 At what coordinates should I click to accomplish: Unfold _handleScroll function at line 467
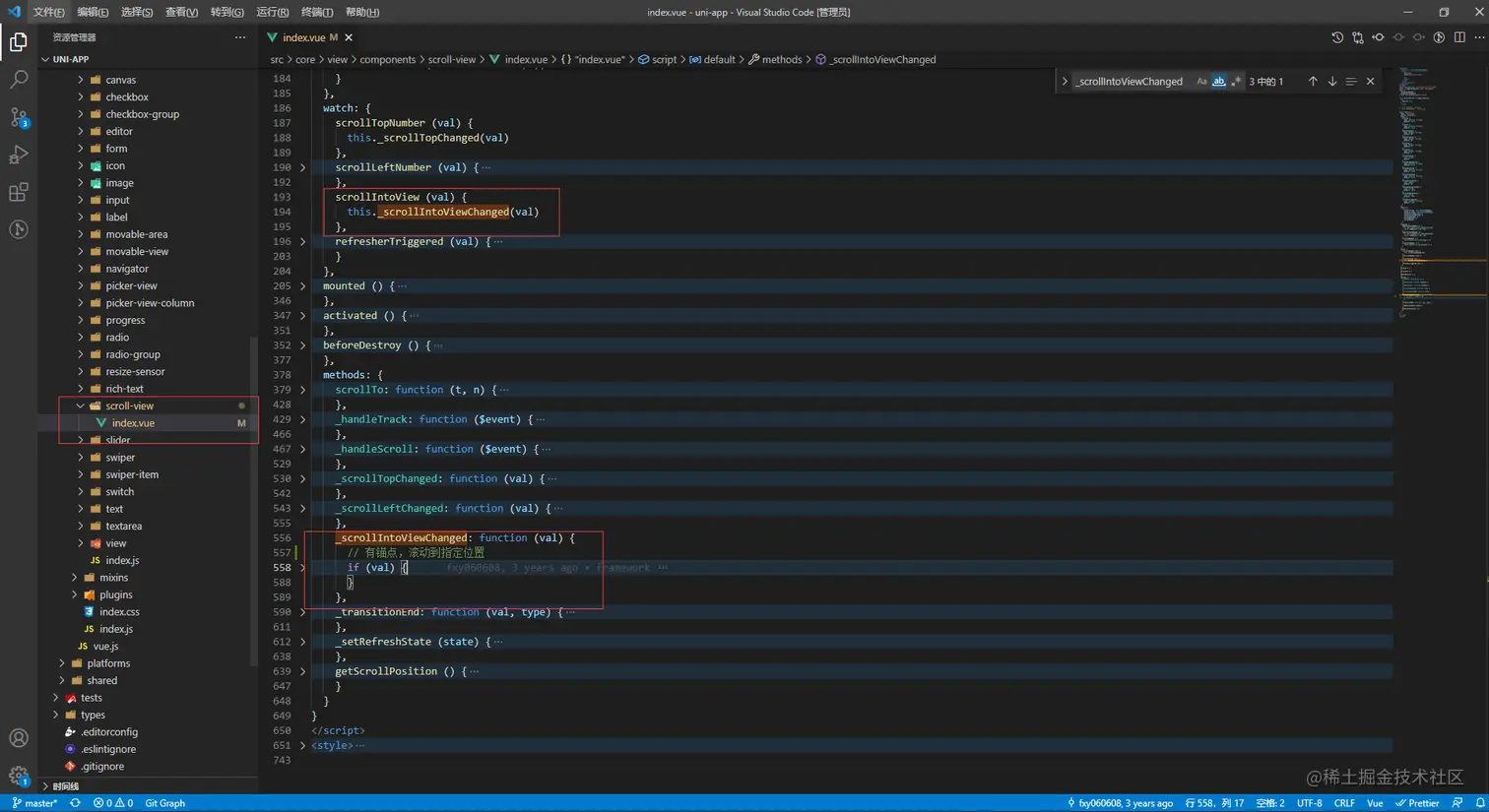302,449
